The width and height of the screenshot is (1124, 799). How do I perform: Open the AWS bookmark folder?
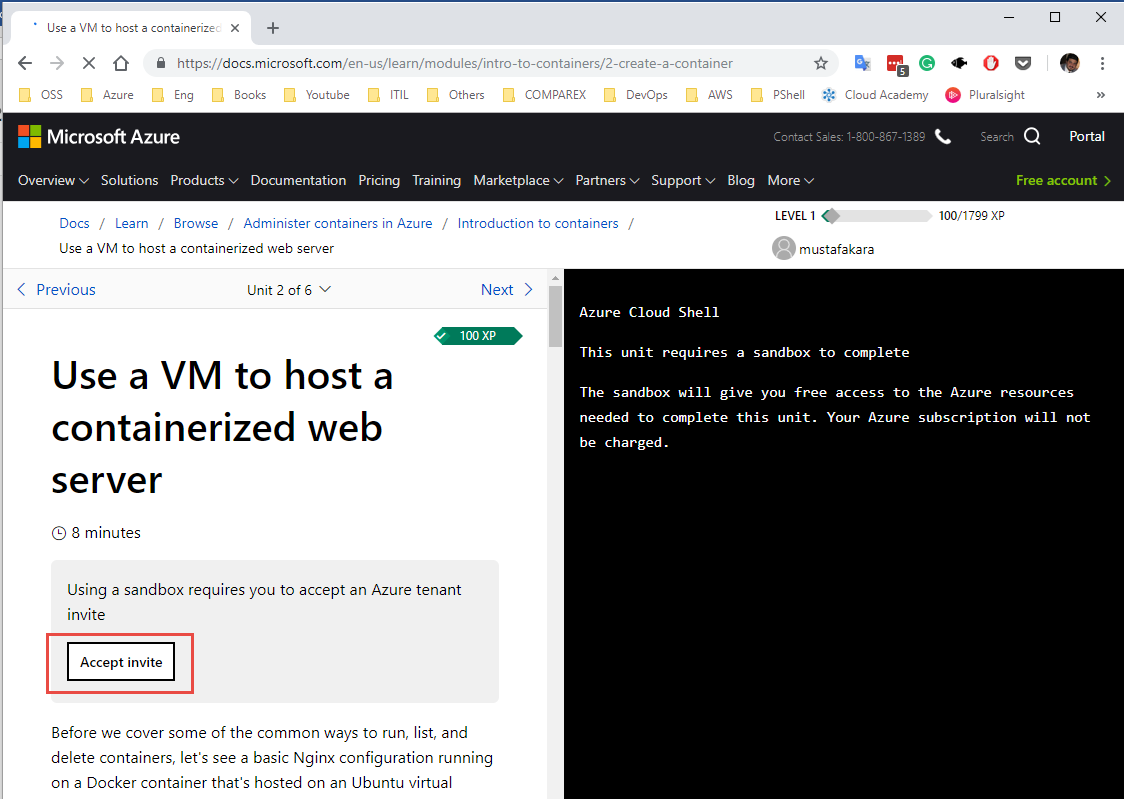(x=709, y=95)
